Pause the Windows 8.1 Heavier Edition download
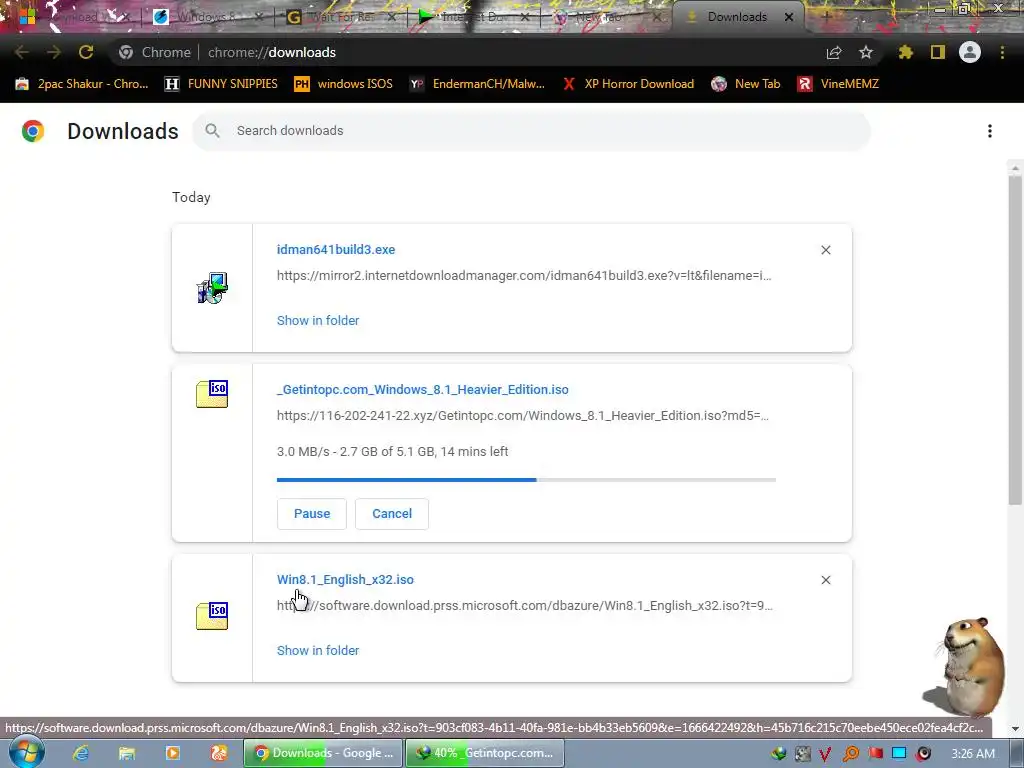The height and width of the screenshot is (768, 1024). tap(312, 514)
